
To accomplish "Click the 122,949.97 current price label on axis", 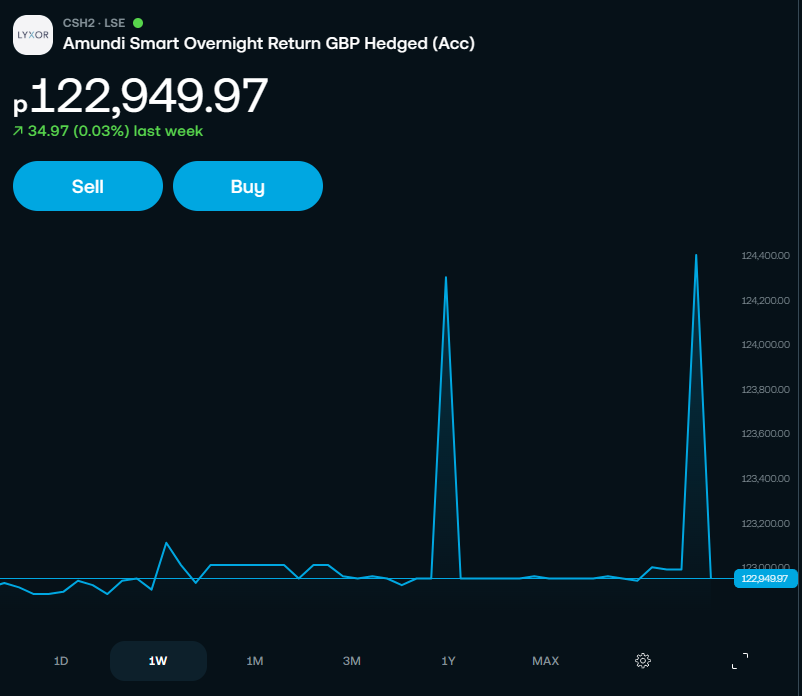I will click(765, 578).
